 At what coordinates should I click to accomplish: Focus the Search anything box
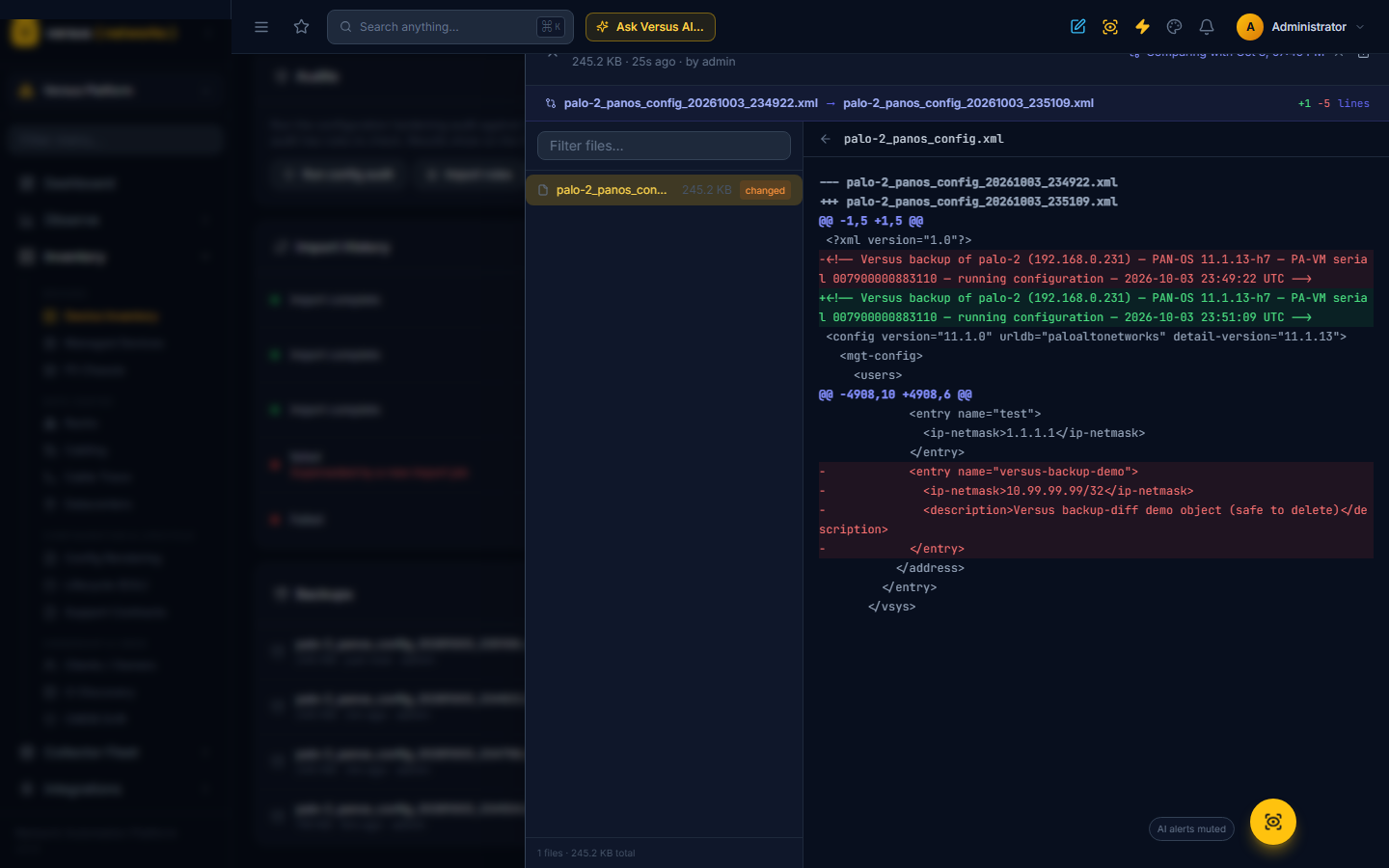pyautogui.click(x=450, y=27)
